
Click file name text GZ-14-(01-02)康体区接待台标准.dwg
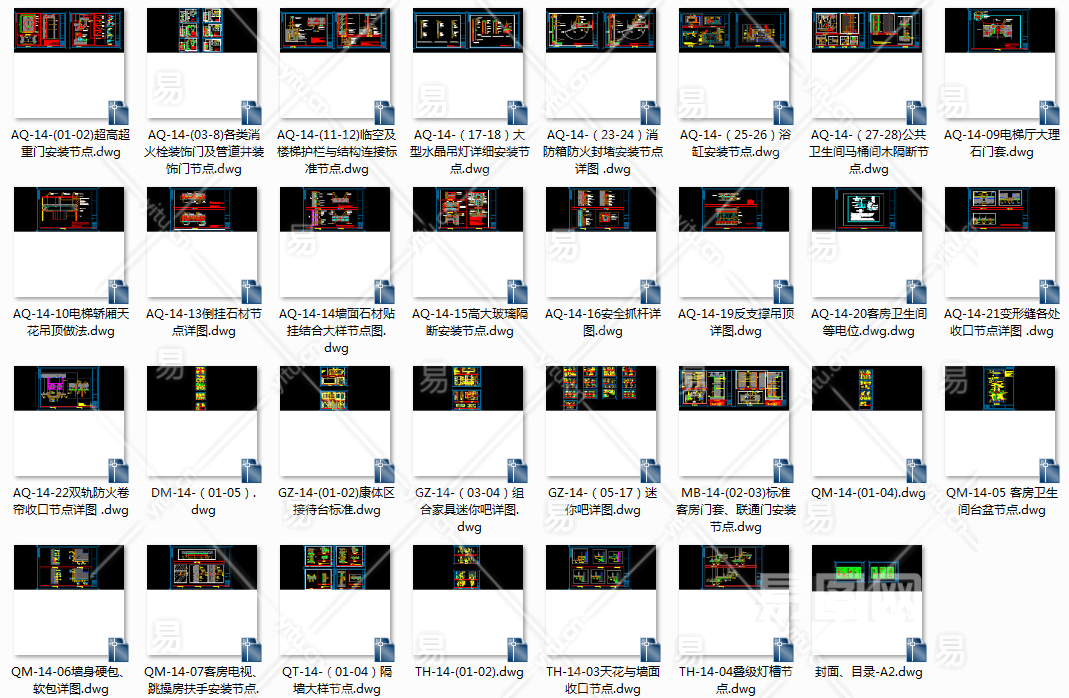[x=337, y=501]
